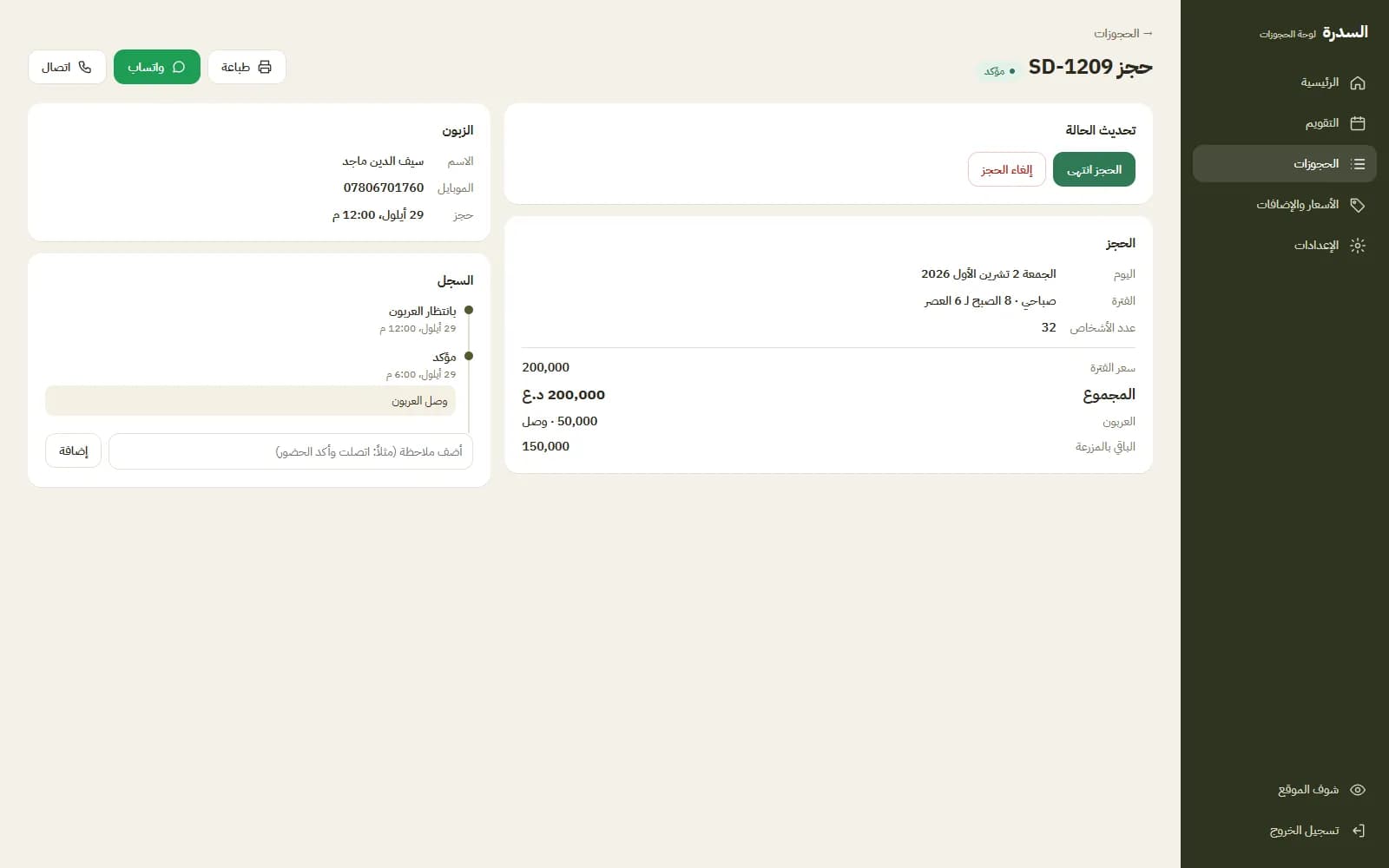The image size is (1389, 868).
Task: Click the حجز SD-1209 page heading
Action: pyautogui.click(x=1090, y=67)
